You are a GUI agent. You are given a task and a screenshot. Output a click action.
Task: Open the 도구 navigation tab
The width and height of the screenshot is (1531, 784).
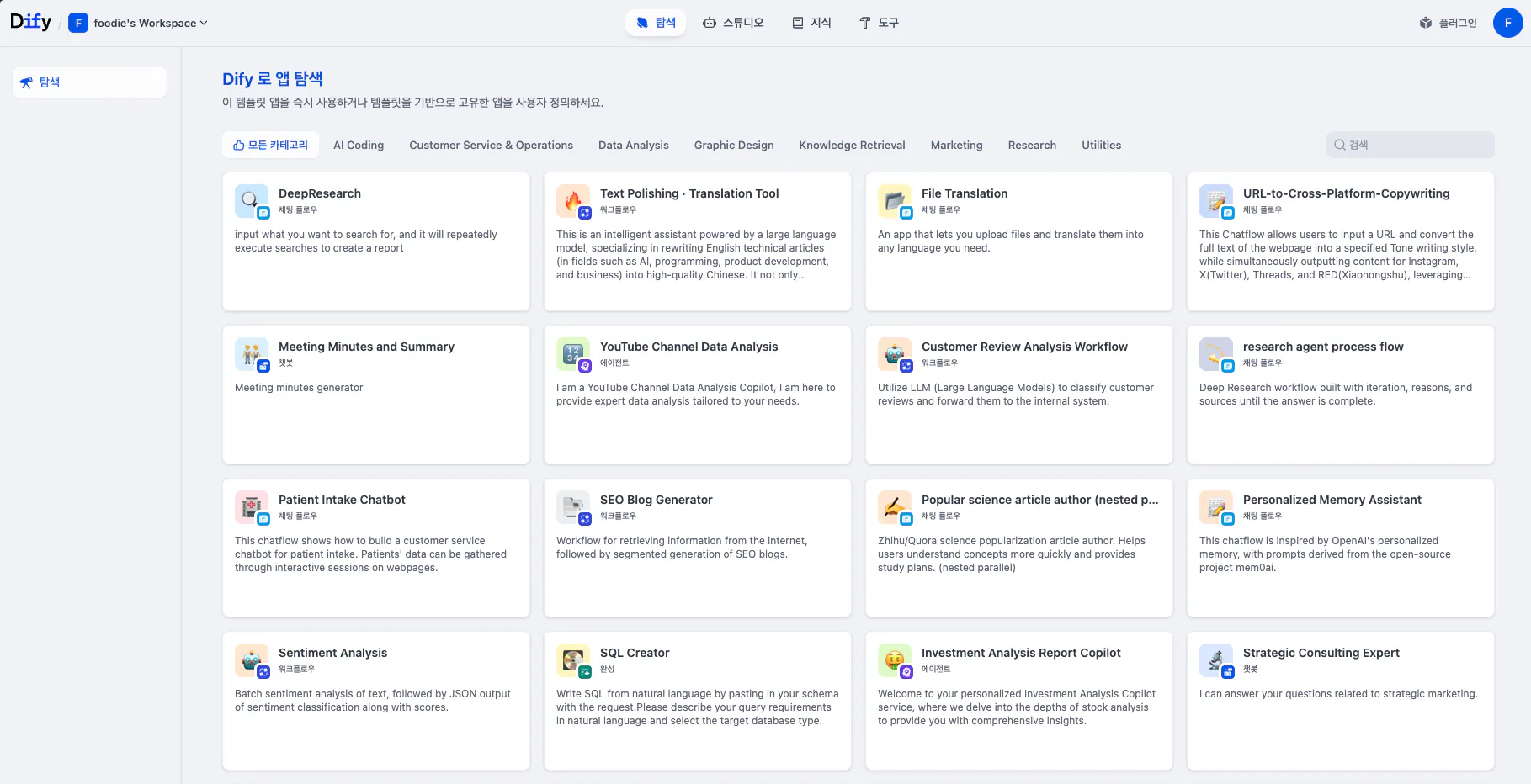pos(879,23)
